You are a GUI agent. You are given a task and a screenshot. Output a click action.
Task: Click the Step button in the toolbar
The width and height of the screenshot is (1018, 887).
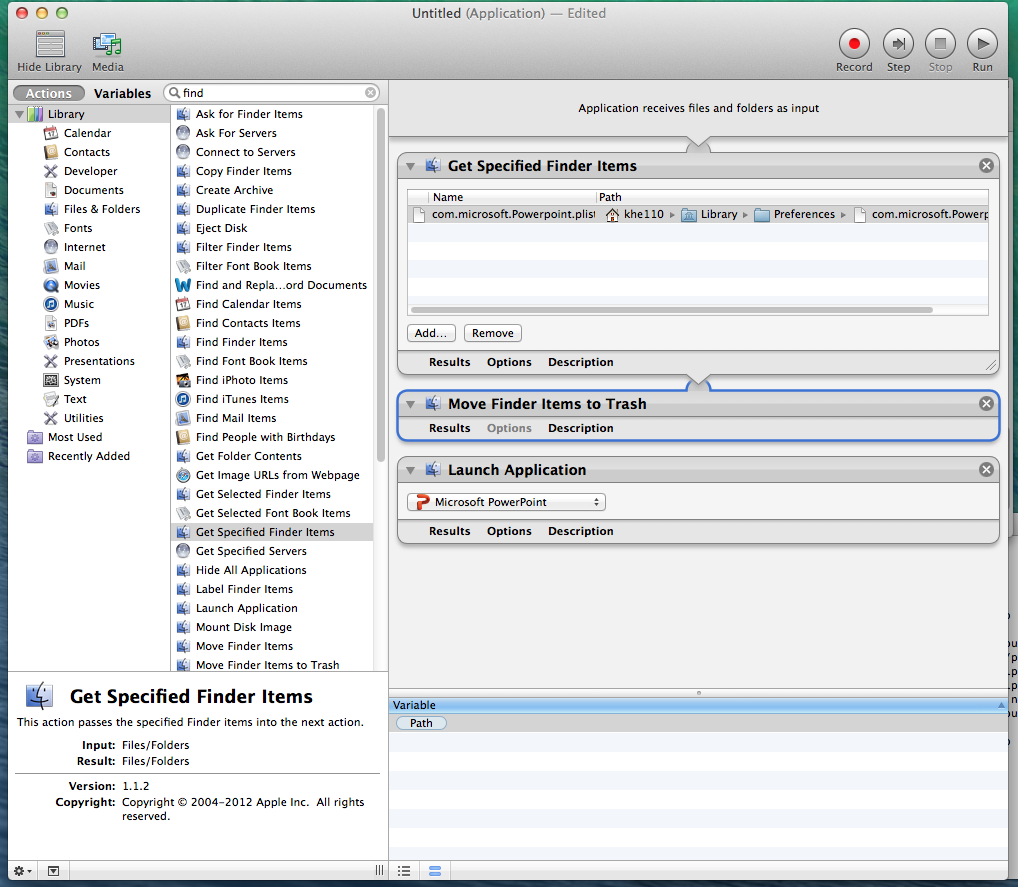pos(898,44)
